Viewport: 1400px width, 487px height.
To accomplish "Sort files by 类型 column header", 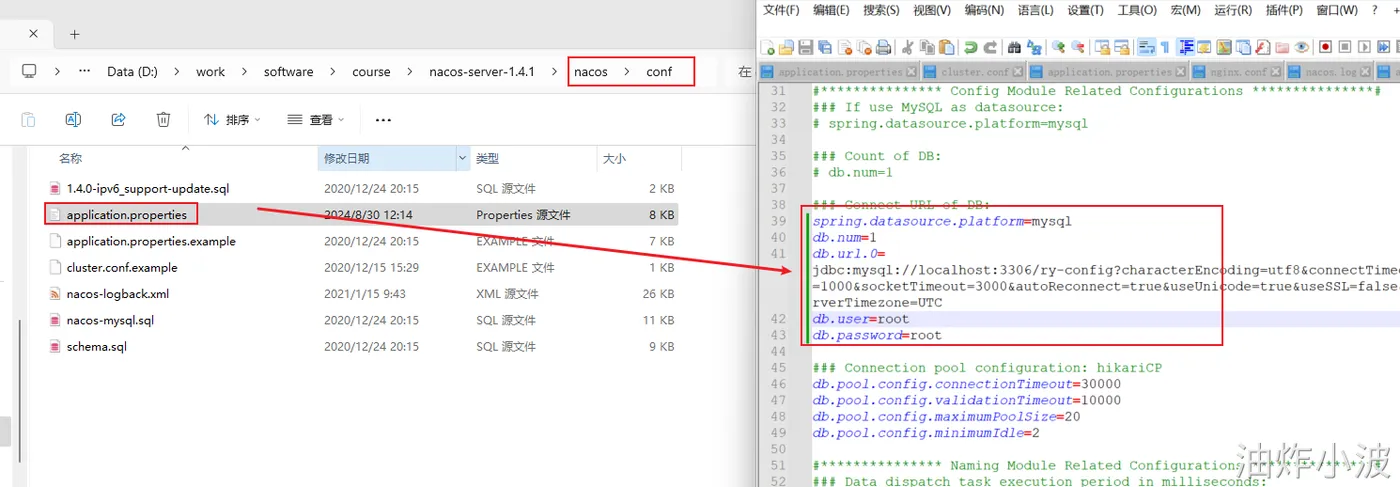I will click(x=487, y=158).
